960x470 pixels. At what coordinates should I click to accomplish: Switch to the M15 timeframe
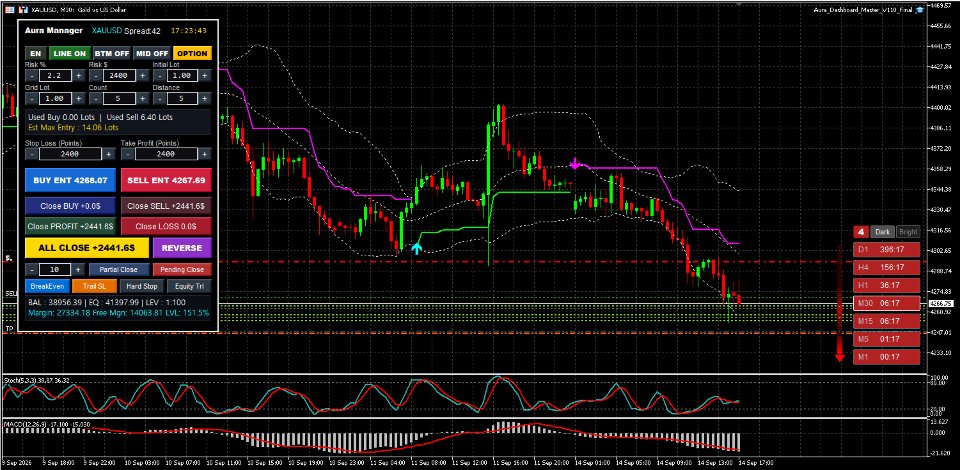click(887, 321)
